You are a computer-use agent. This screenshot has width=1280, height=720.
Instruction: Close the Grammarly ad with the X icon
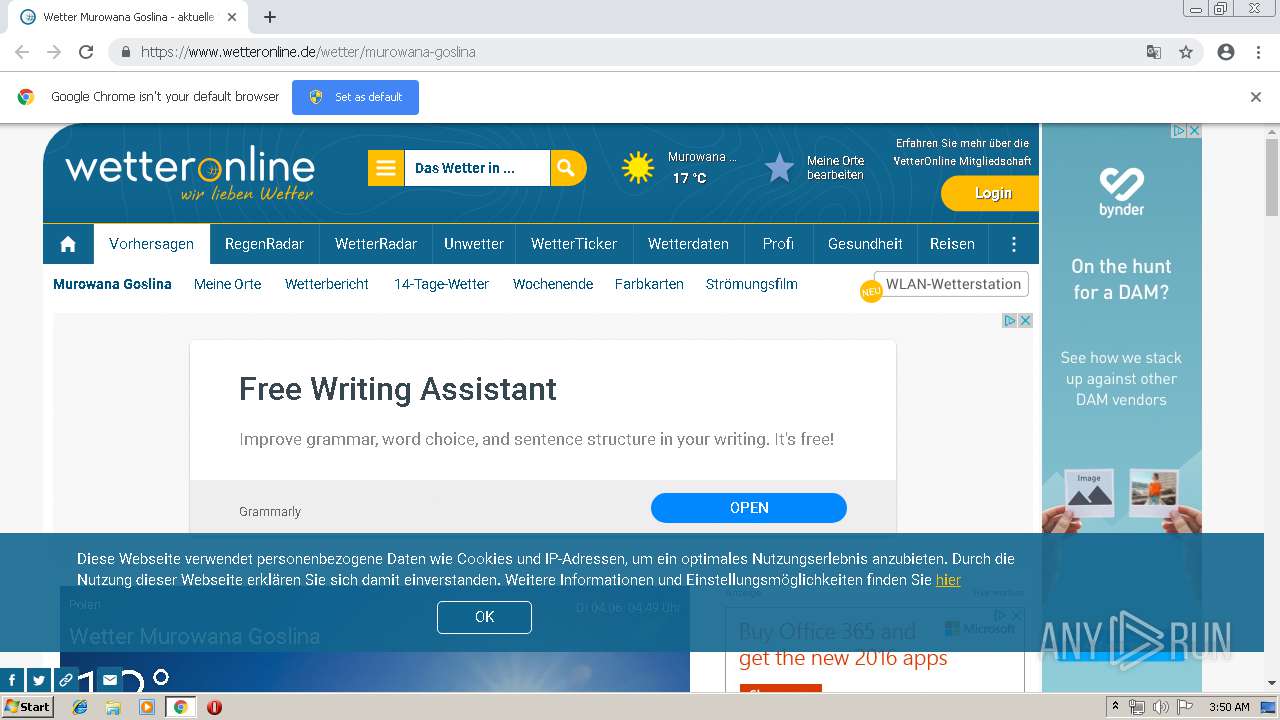1025,320
